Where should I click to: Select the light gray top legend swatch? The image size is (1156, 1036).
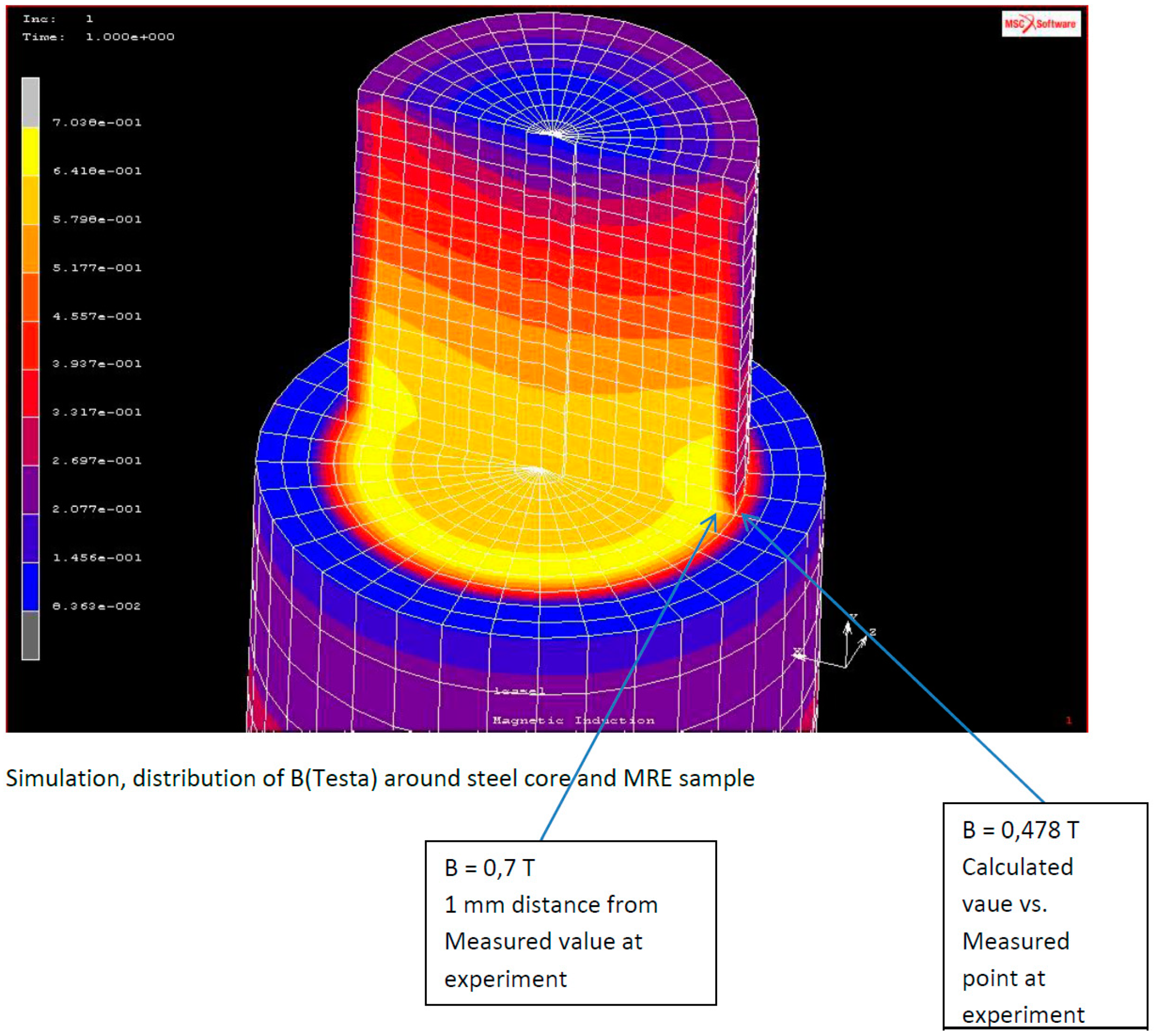[31, 102]
